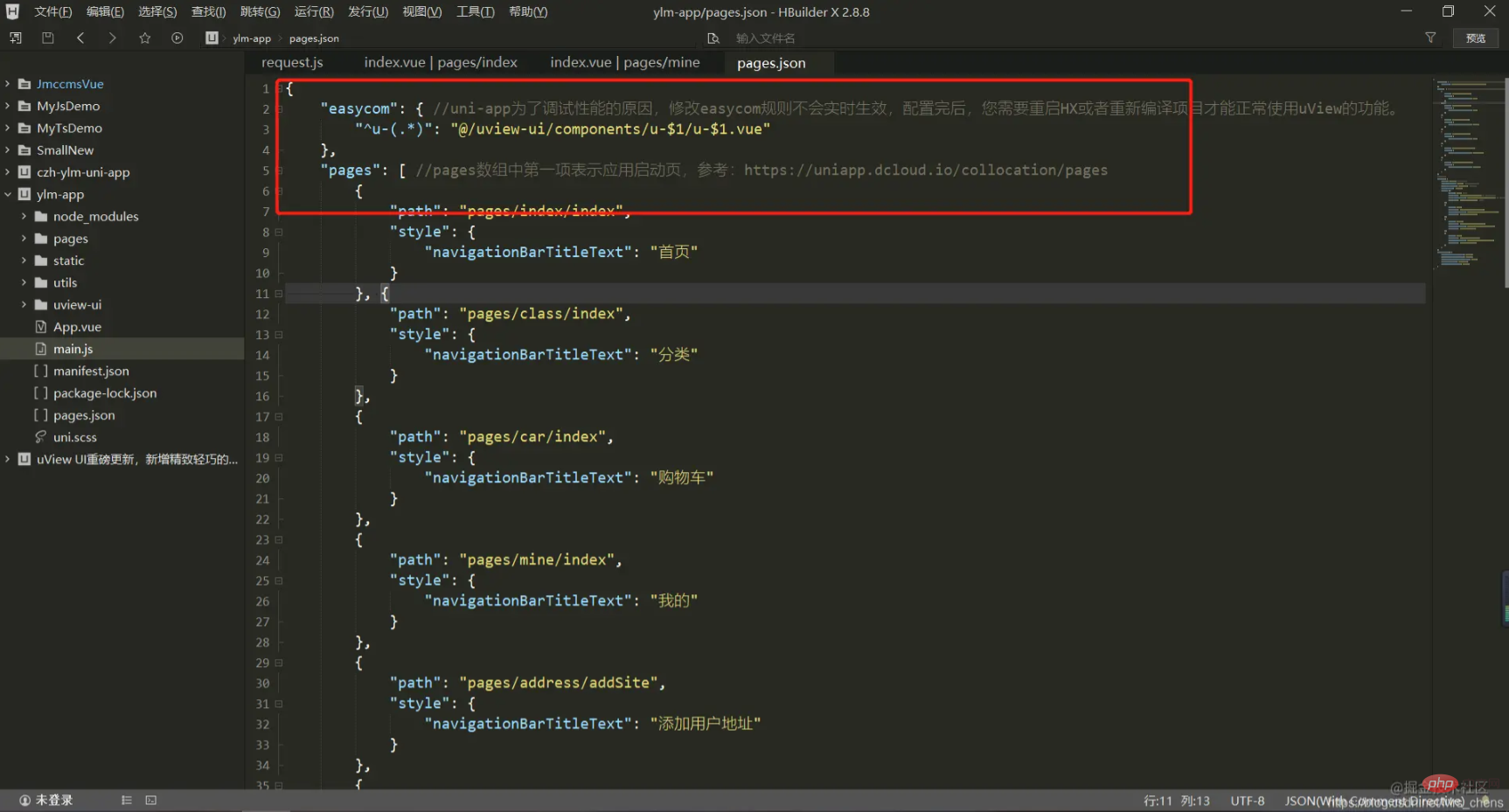
Task: Click the czh-ylm-uni-app project icon
Action: point(24,171)
